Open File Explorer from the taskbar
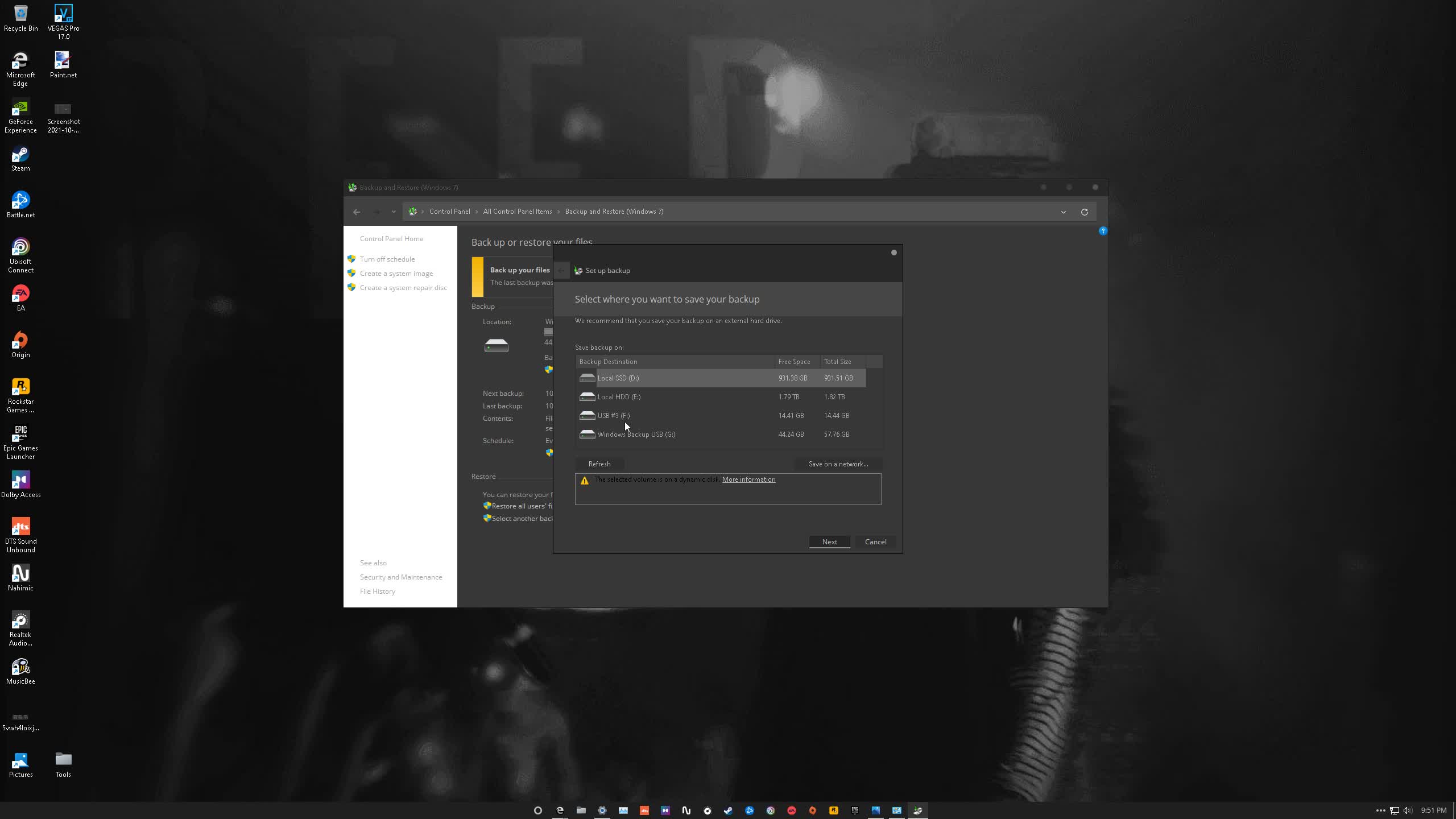This screenshot has width=1456, height=819. [x=581, y=810]
